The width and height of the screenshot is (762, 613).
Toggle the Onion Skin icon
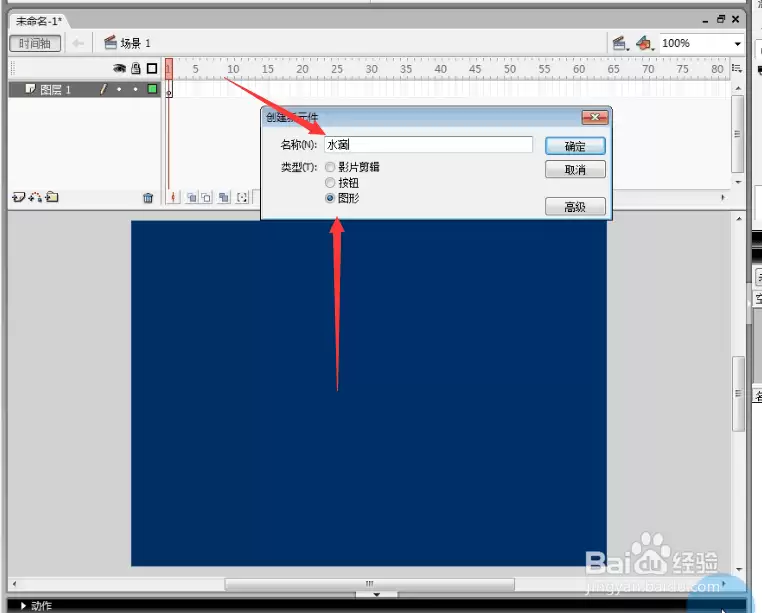pos(191,197)
